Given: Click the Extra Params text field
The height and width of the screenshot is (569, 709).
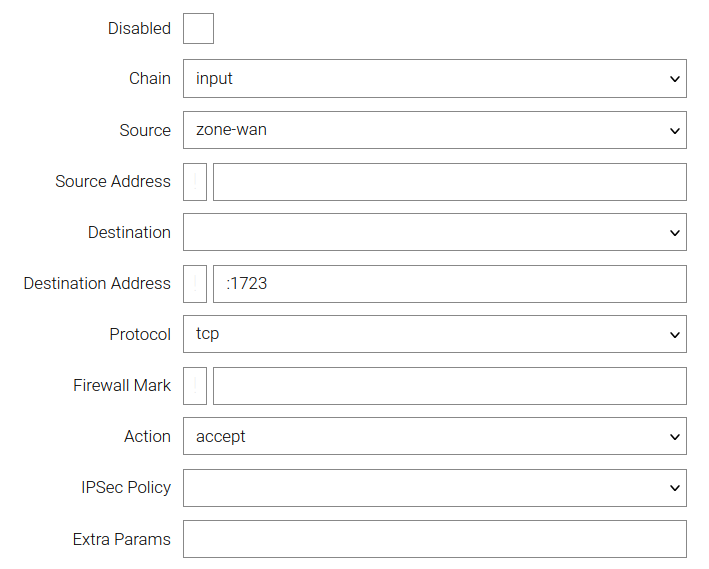Looking at the screenshot, I should (x=434, y=539).
